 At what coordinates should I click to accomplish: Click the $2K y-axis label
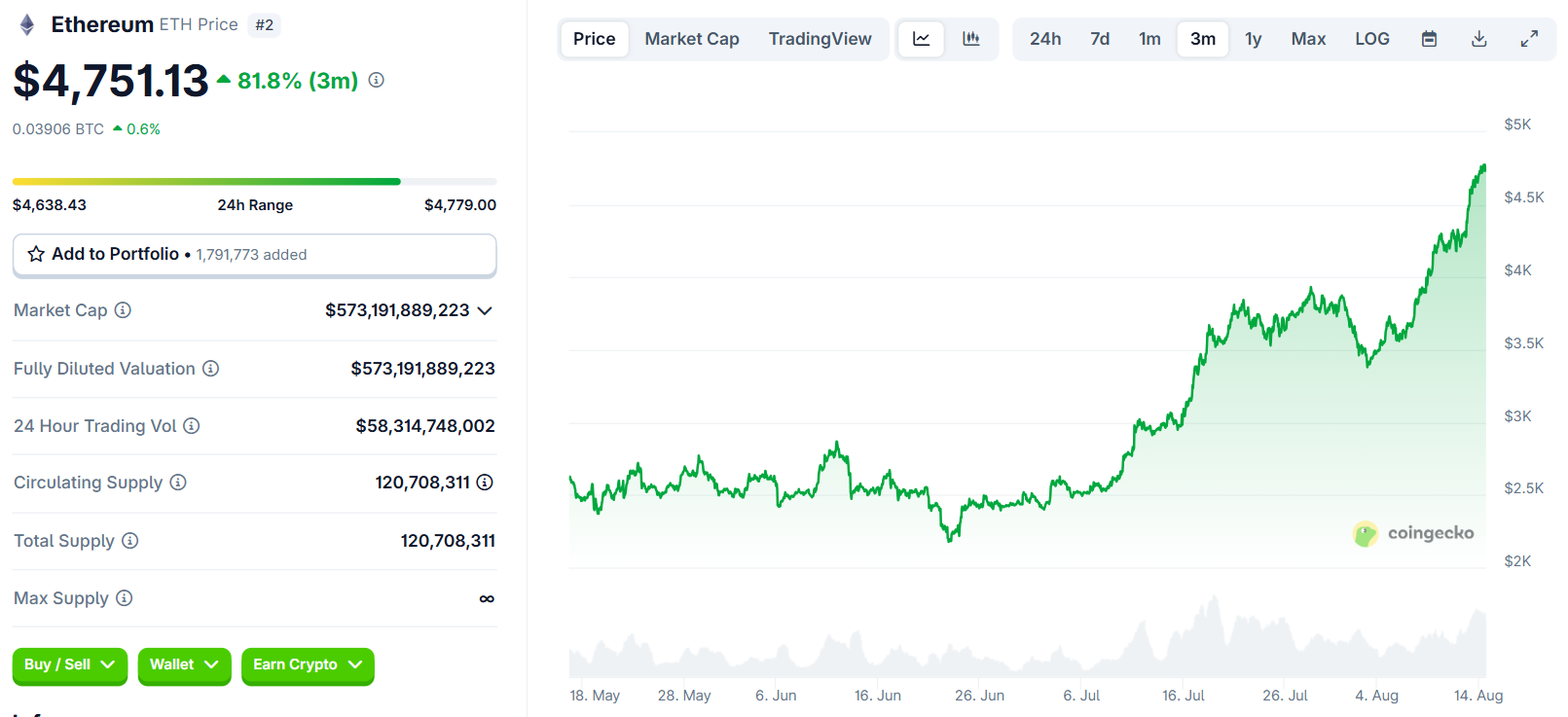[x=1517, y=561]
